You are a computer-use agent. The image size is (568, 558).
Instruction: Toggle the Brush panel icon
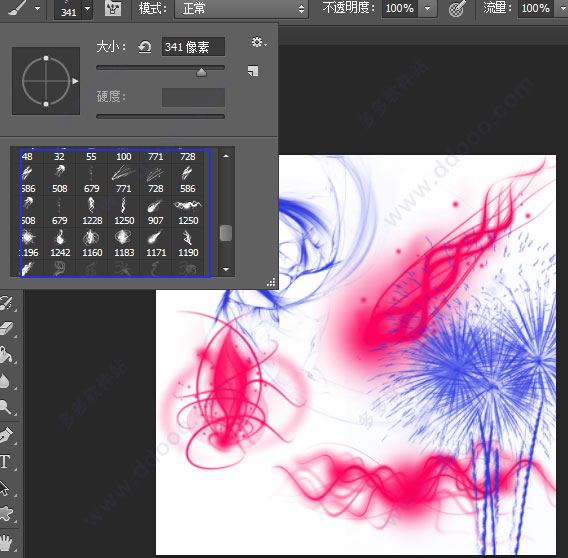[x=113, y=8]
